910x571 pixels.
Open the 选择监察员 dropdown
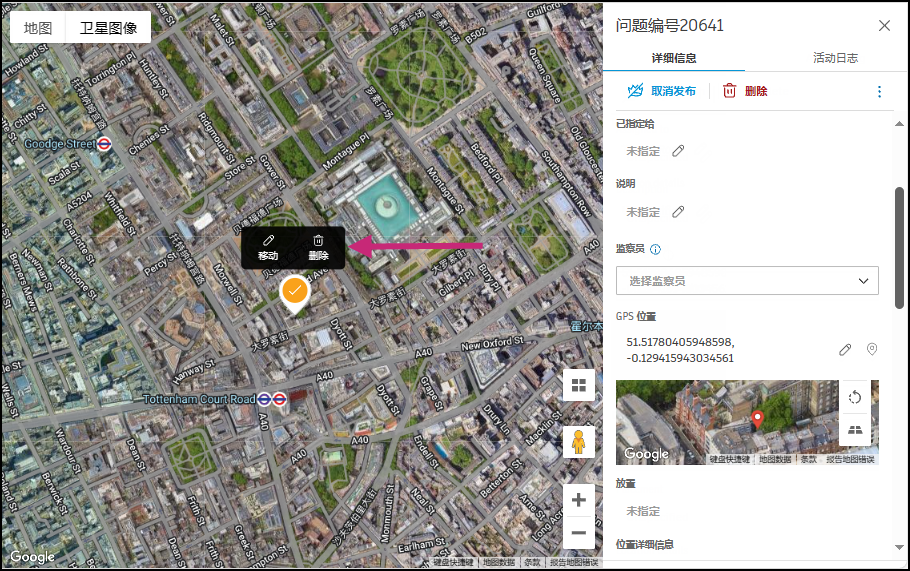pyautogui.click(x=747, y=281)
